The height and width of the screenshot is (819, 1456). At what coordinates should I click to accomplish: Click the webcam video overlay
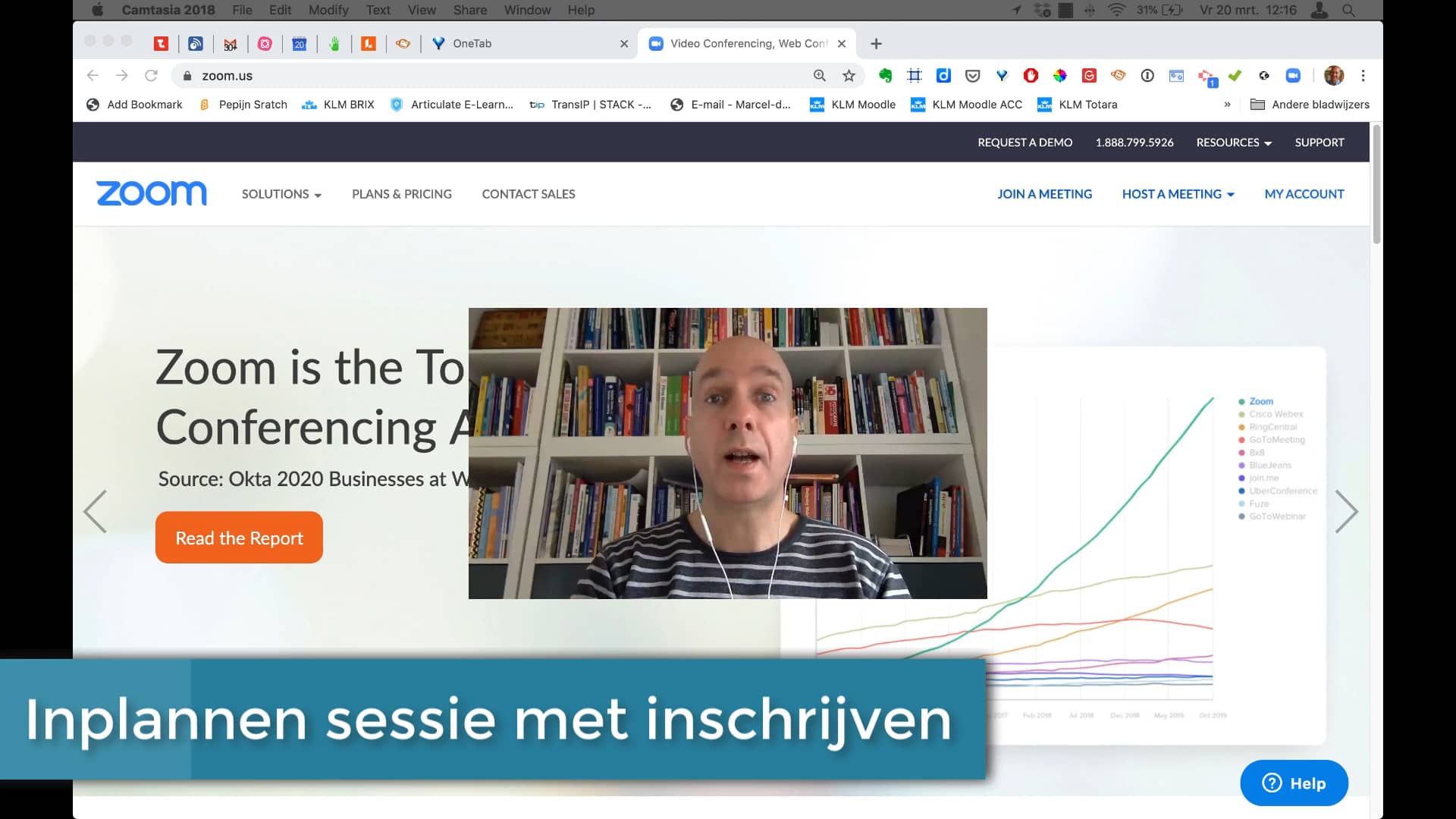(x=727, y=453)
